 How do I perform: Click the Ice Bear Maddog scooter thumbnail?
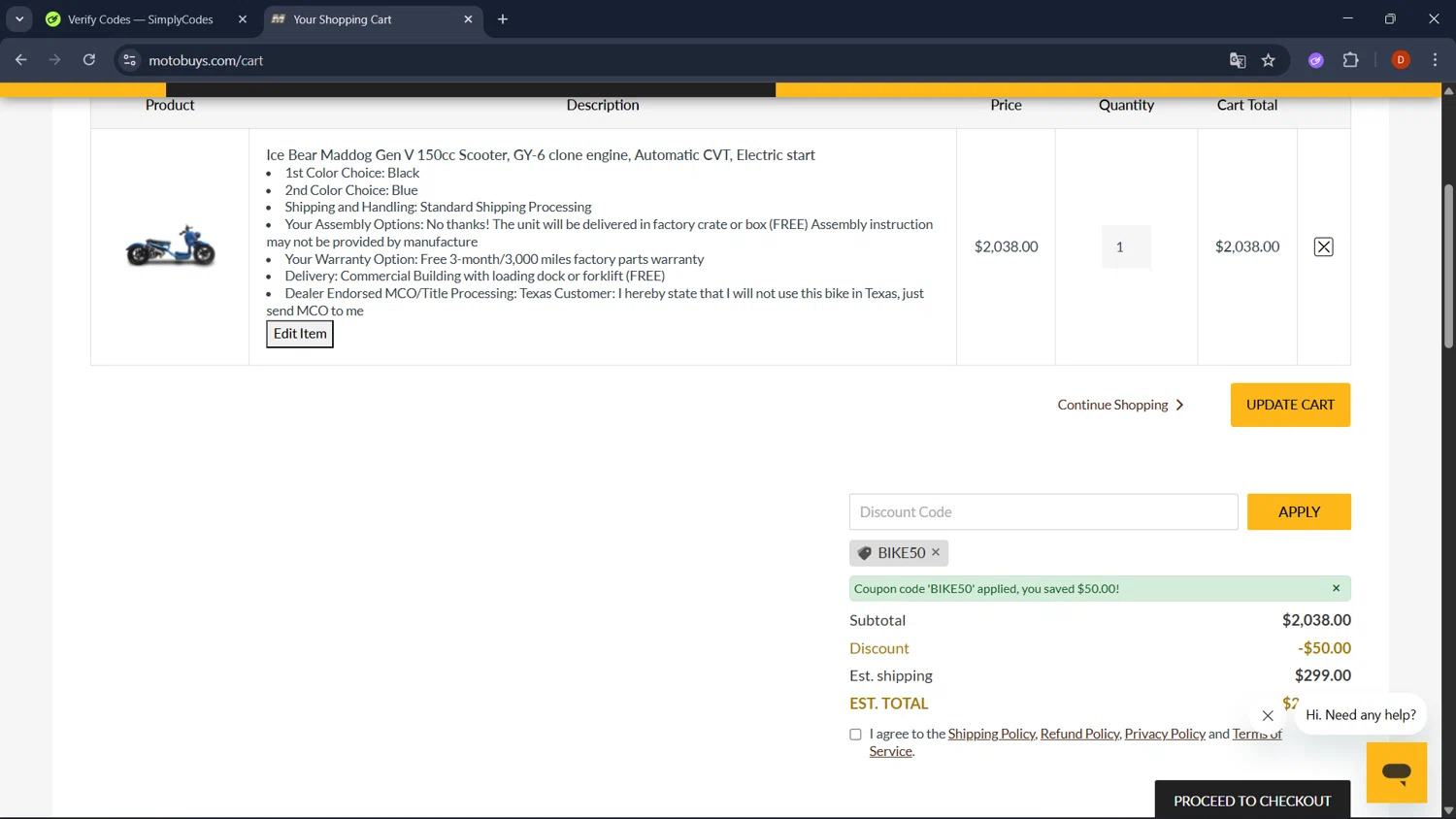170,246
